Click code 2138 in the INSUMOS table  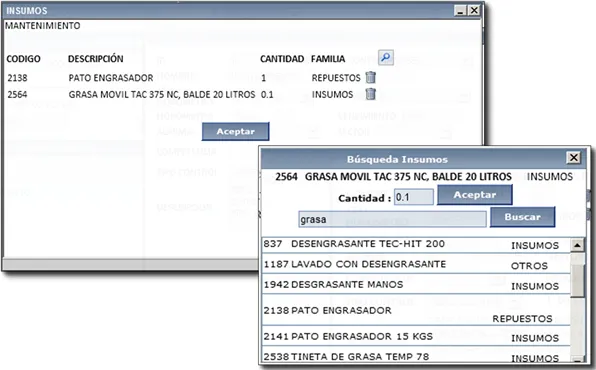[x=17, y=78]
